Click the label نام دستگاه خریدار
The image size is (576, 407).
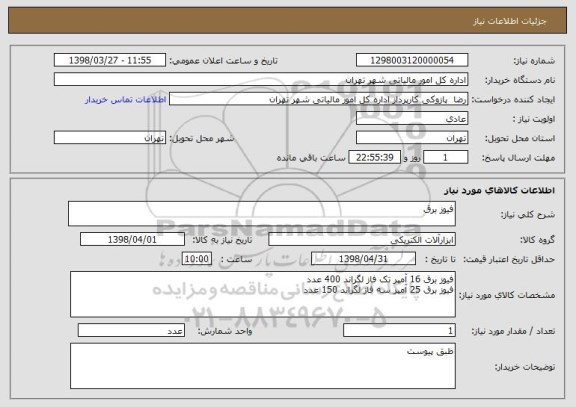click(x=520, y=80)
